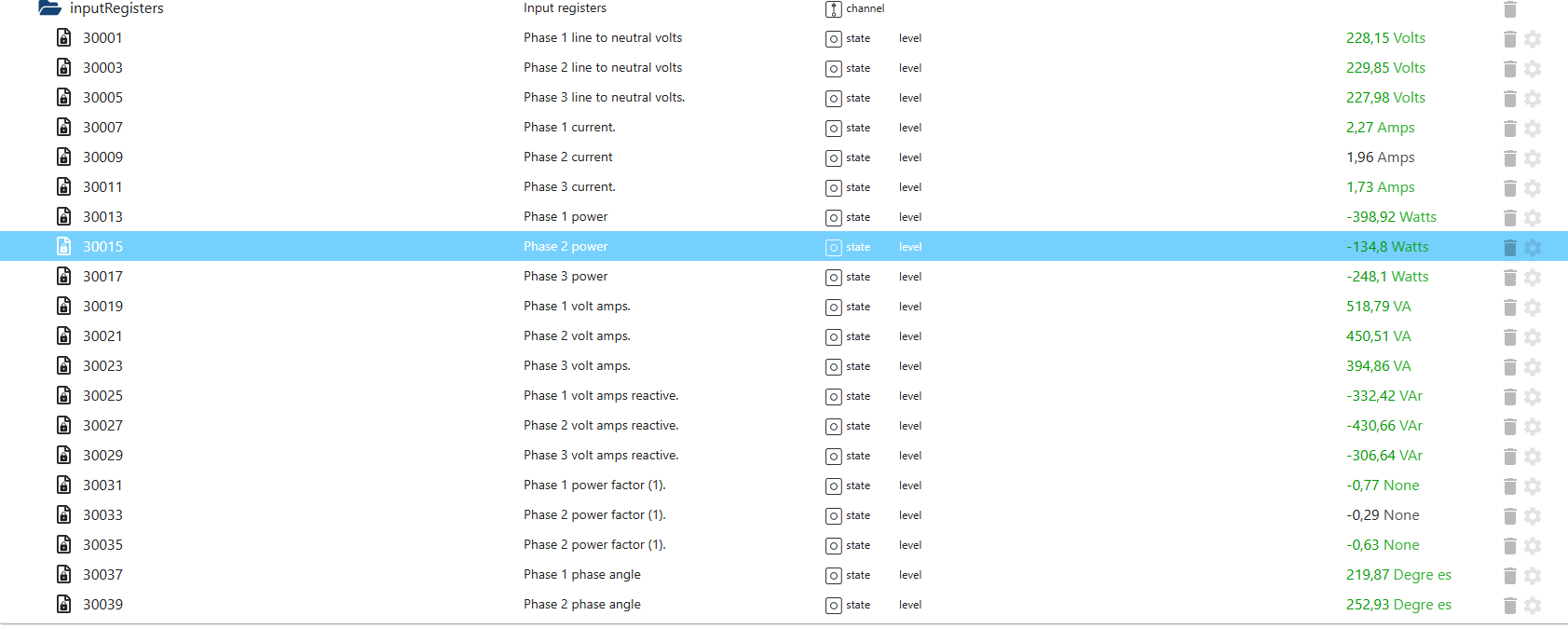Open gear settings for register 30039
Image resolution: width=1568 pixels, height=629 pixels.
[1533, 606]
